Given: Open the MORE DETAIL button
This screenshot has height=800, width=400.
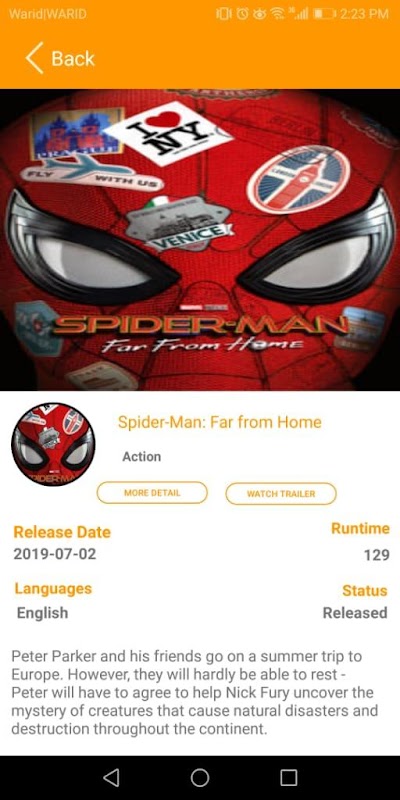Looking at the screenshot, I should point(152,493).
